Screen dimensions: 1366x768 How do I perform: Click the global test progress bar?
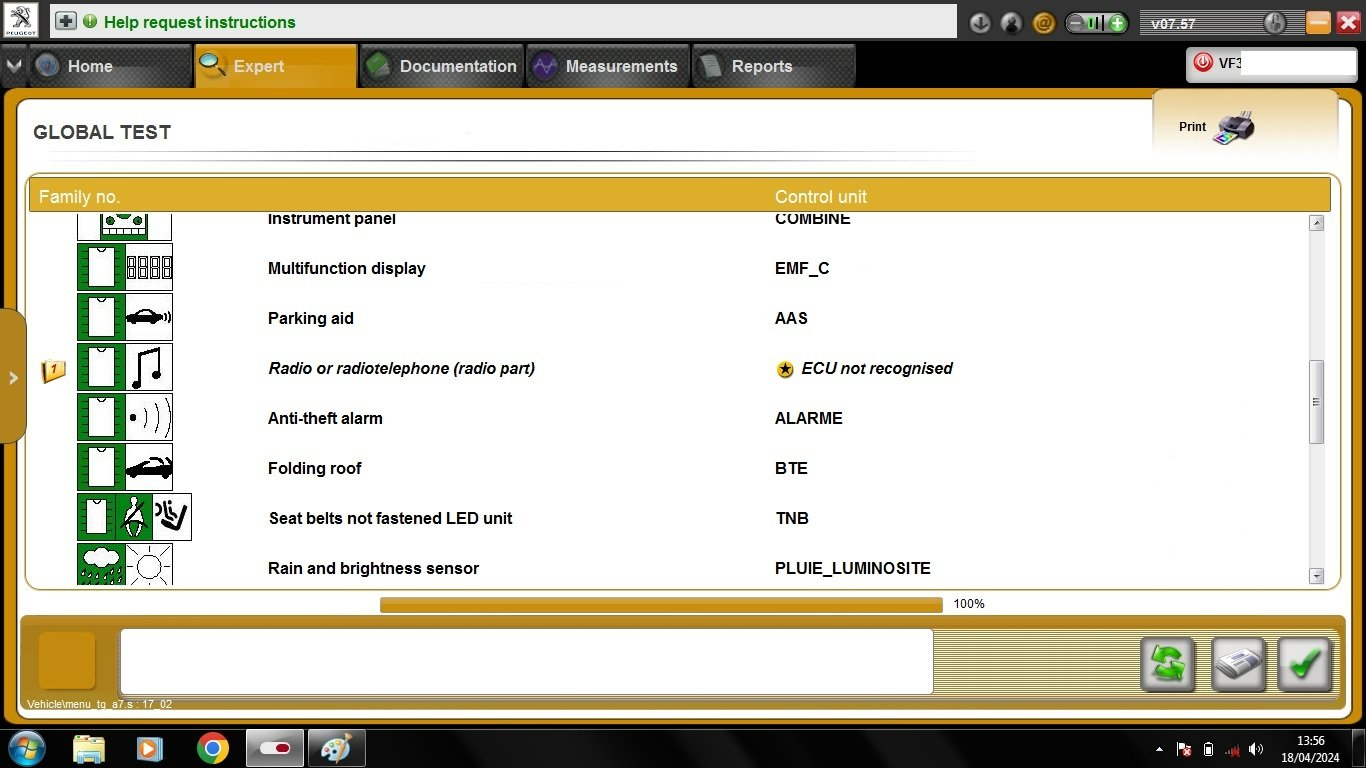(x=661, y=604)
